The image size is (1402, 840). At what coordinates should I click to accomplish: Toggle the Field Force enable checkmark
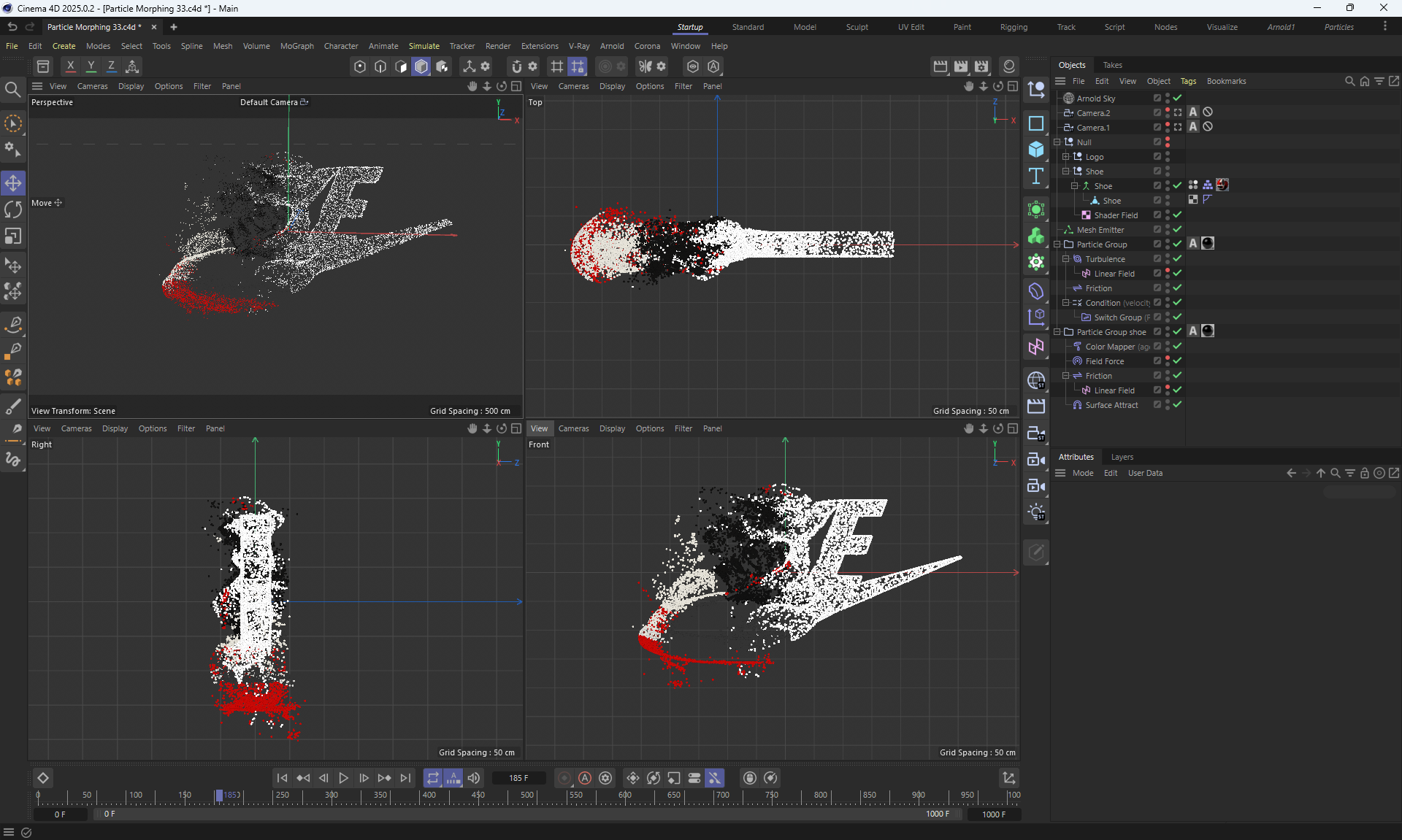1177,361
